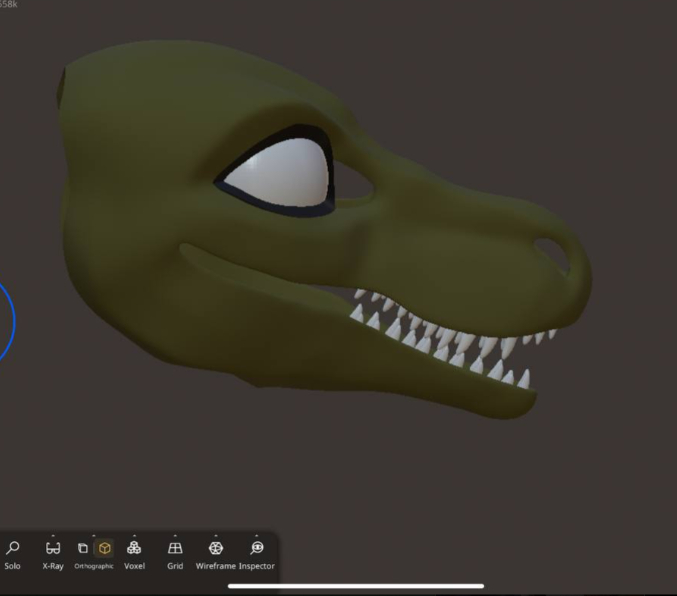Expand the arrow above Voxel
Screen dimensions: 677x596
point(134,536)
